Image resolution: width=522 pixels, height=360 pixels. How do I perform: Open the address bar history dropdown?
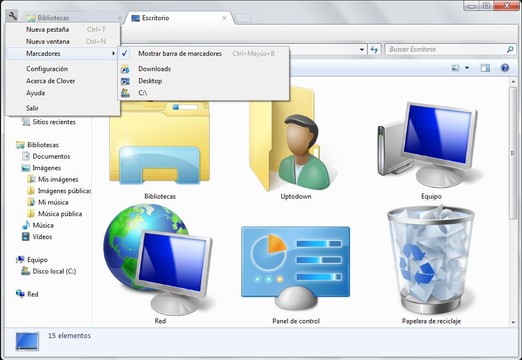(x=362, y=50)
